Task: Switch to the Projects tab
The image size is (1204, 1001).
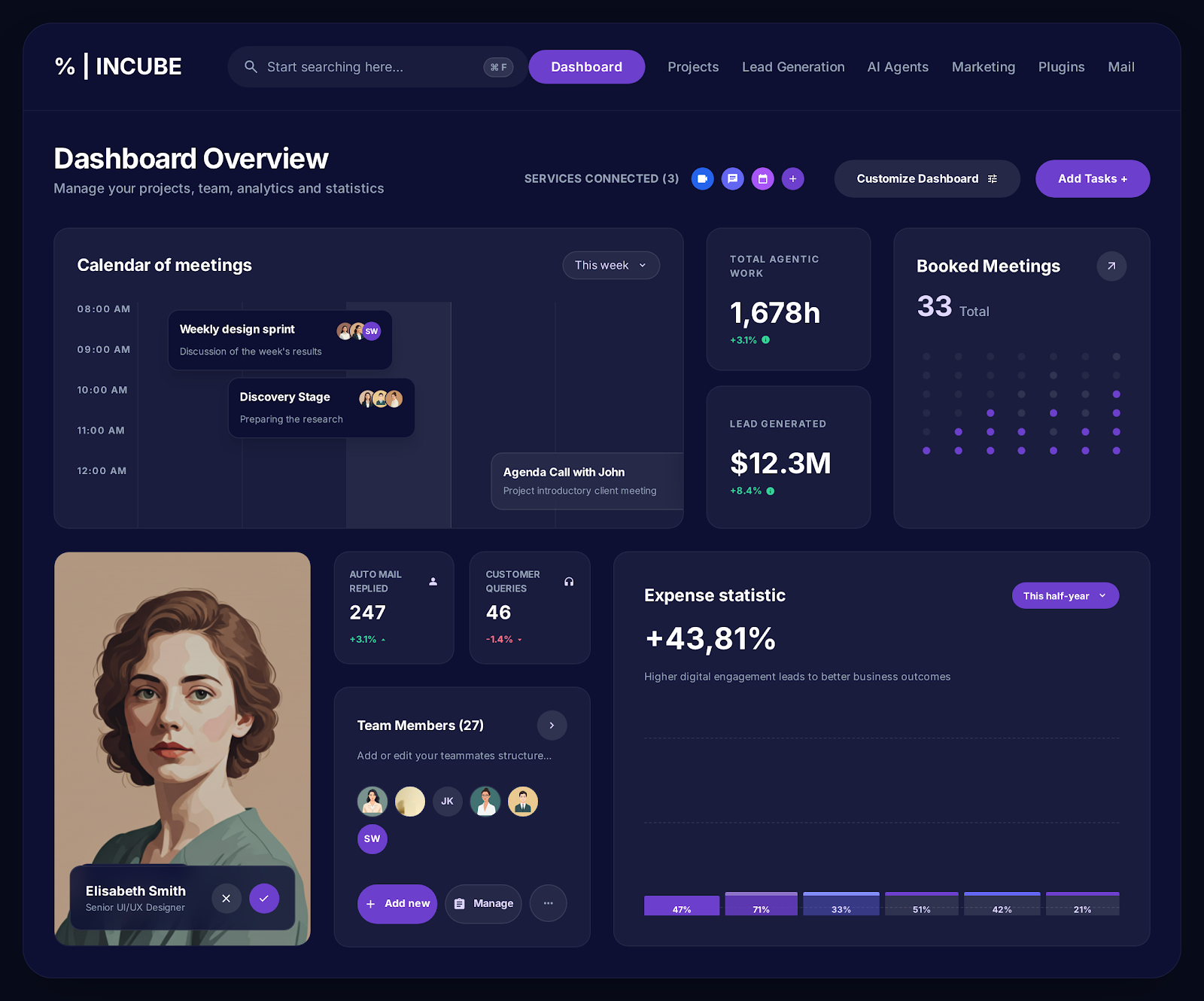Action: 693,67
